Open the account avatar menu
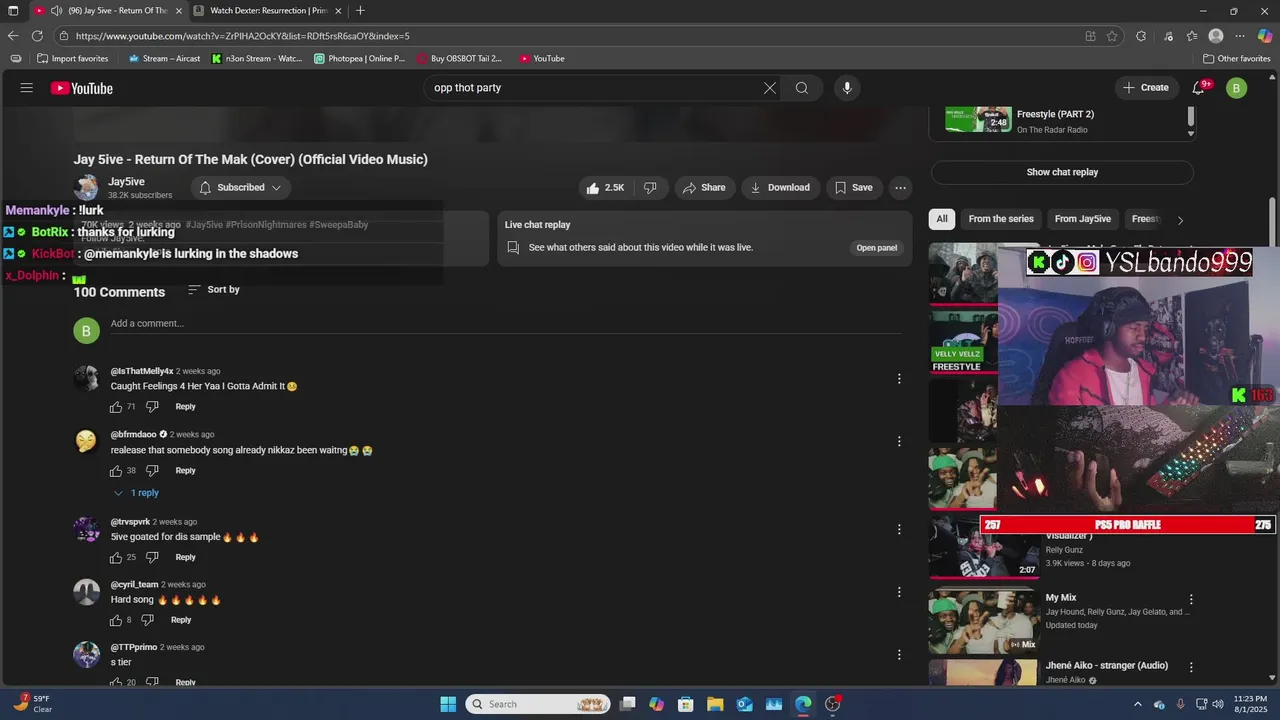 coord(1236,88)
